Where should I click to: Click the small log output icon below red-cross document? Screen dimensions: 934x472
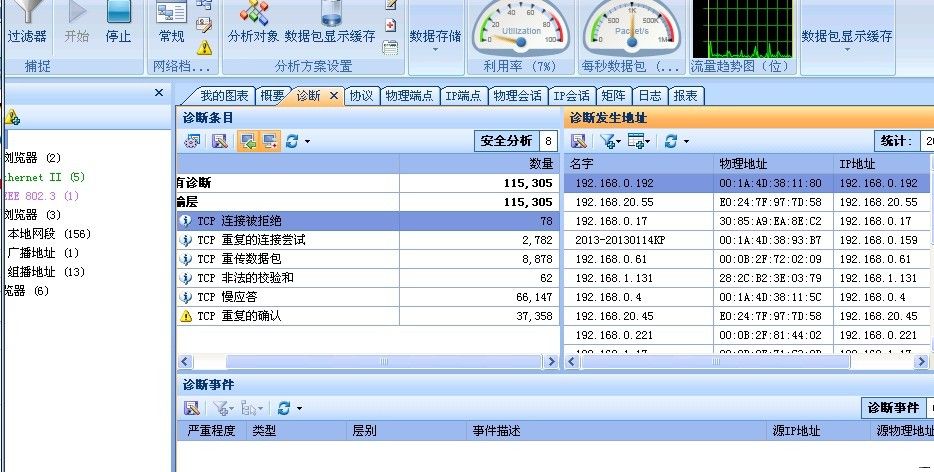[x=390, y=48]
